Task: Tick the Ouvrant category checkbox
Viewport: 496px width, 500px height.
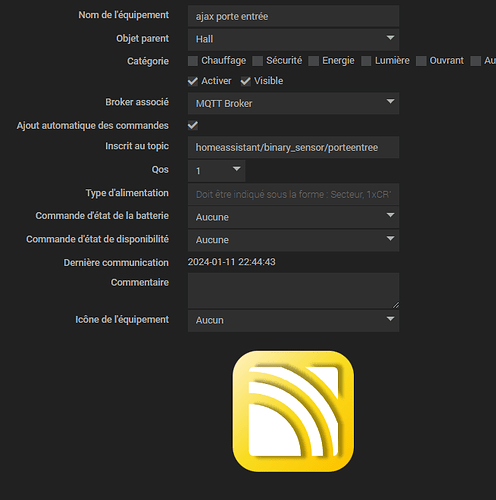Action: (421, 61)
